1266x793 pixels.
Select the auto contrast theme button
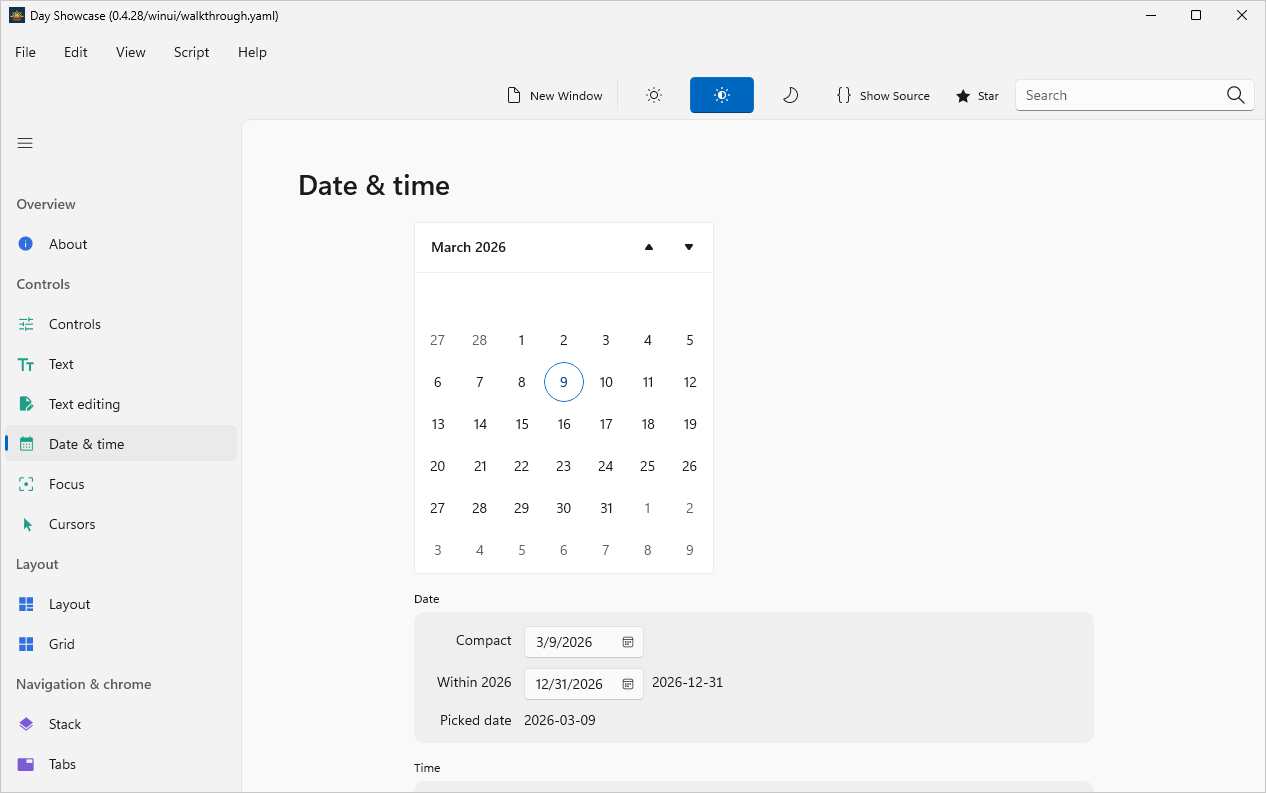tap(722, 95)
